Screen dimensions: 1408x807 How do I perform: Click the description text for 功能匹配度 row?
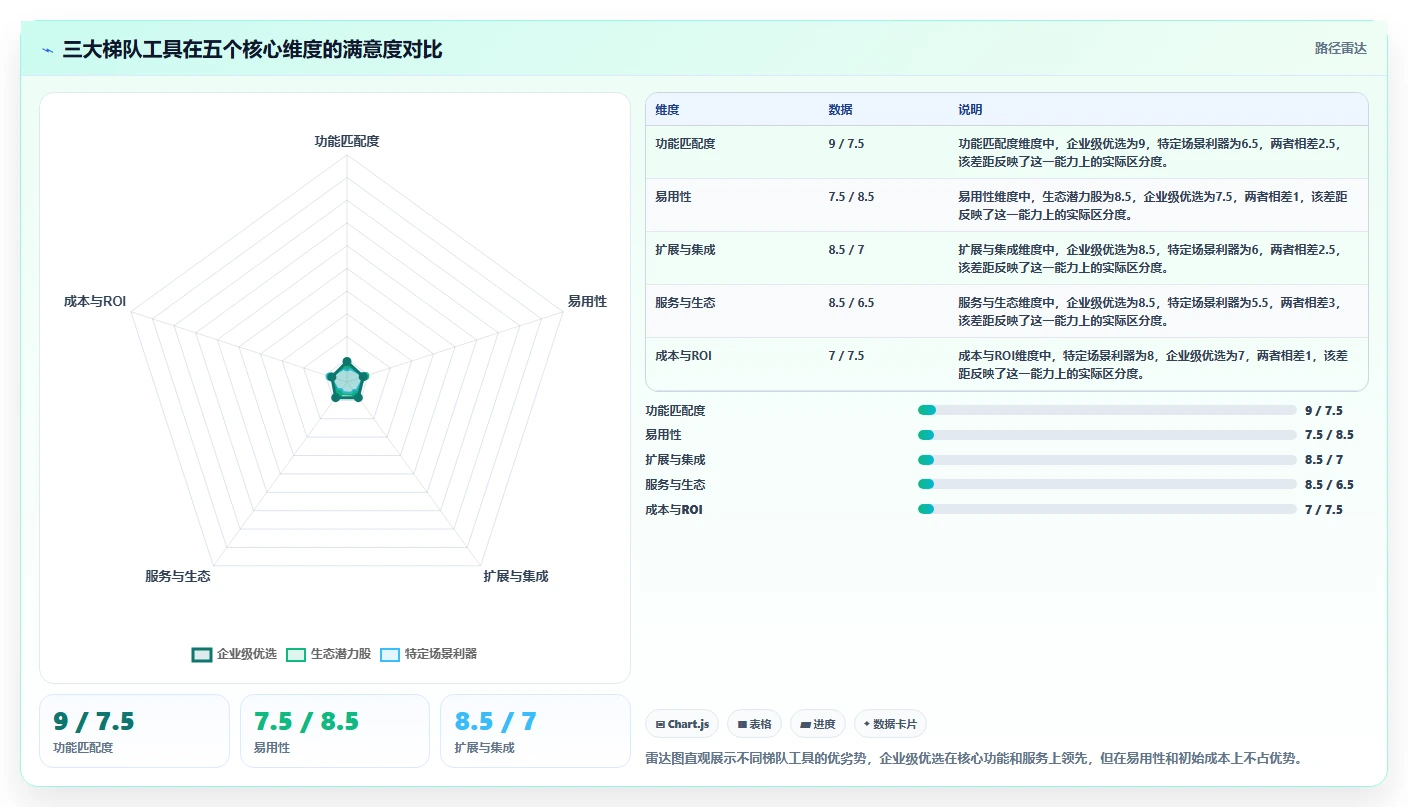coord(1149,152)
